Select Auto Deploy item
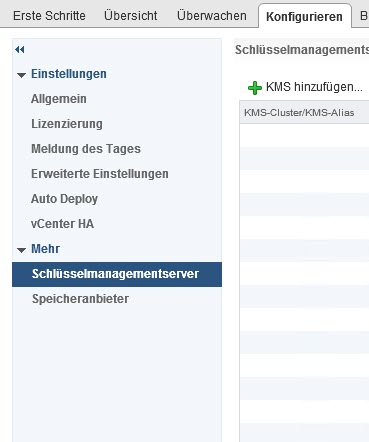The width and height of the screenshot is (369, 442). coord(64,199)
